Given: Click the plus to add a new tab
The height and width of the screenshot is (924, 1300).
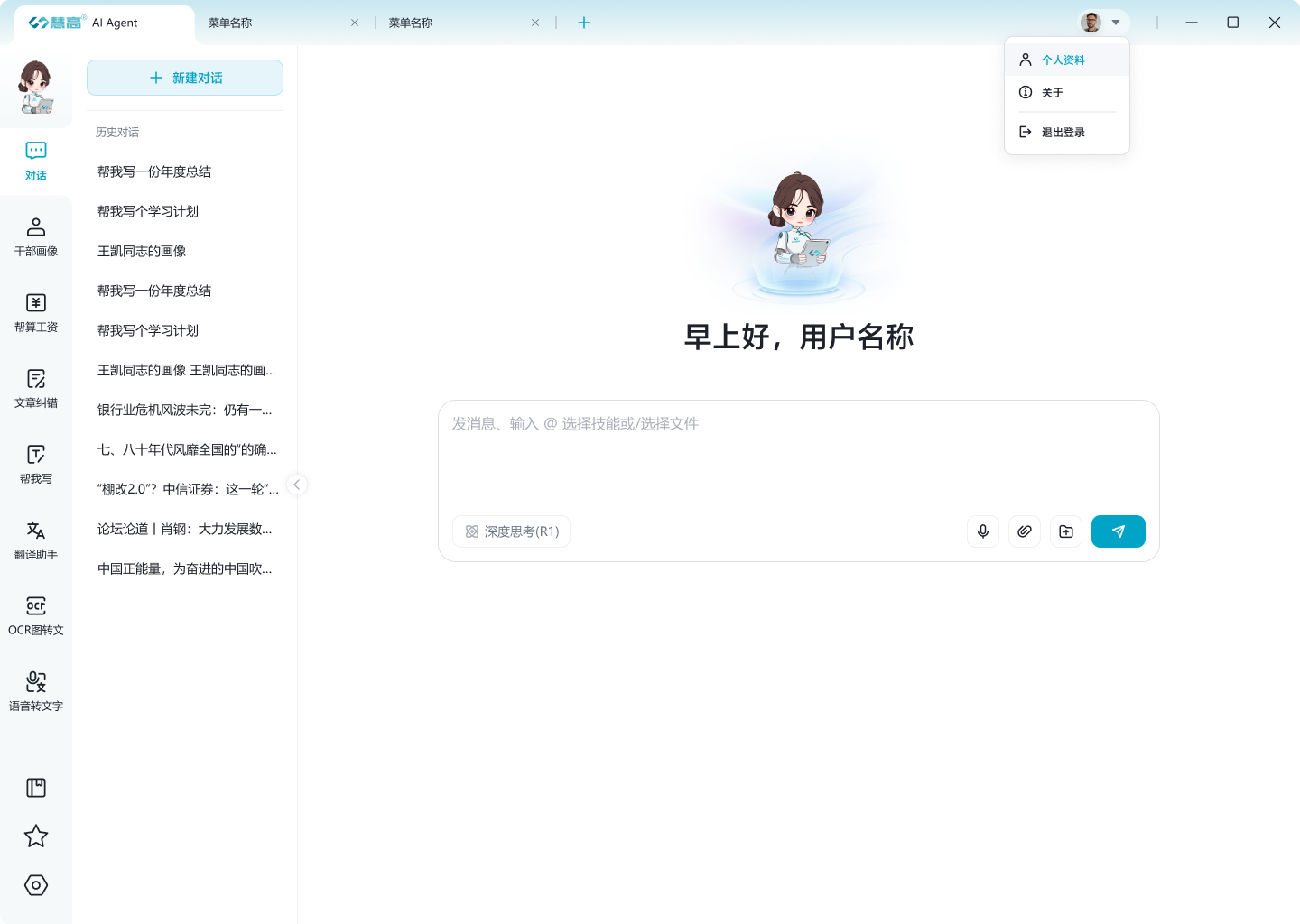Looking at the screenshot, I should pos(583,22).
